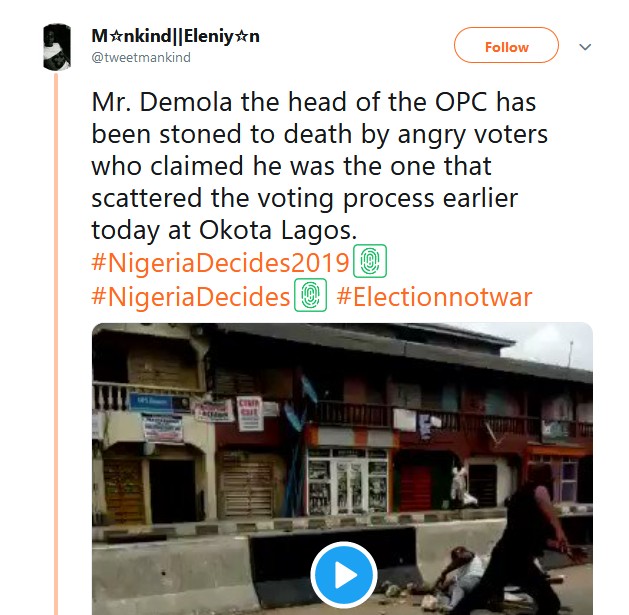Click fingerprint emoji before #Electionnotwar
The width and height of the screenshot is (629, 615).
click(x=311, y=297)
